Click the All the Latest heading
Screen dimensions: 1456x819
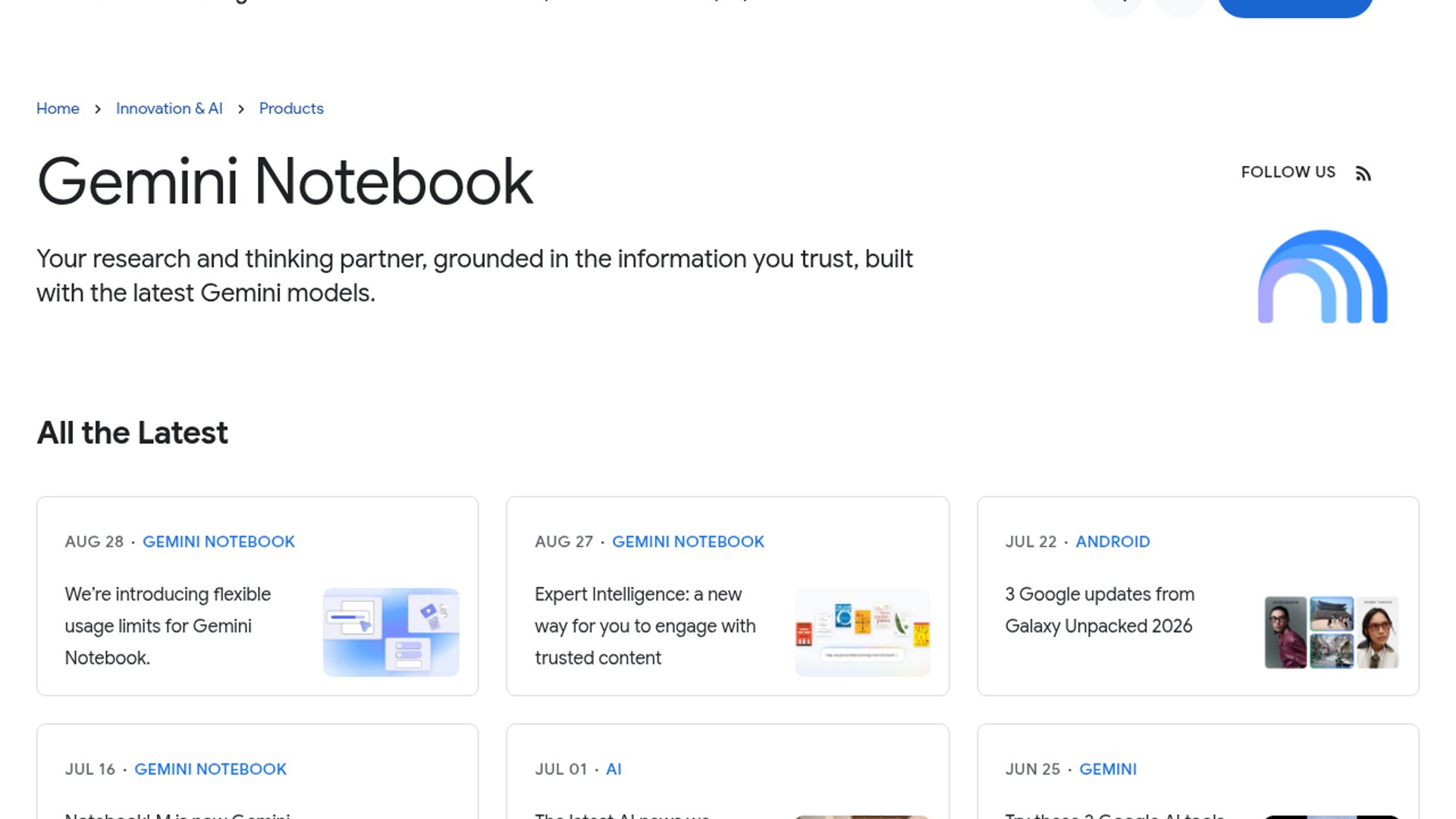[132, 433]
